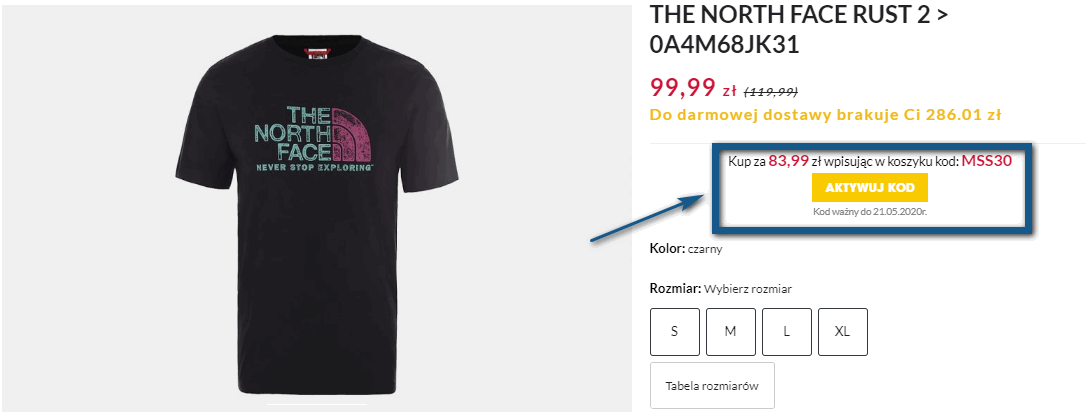Click the 83,99 discounted price
1086x412 pixels.
click(789, 161)
